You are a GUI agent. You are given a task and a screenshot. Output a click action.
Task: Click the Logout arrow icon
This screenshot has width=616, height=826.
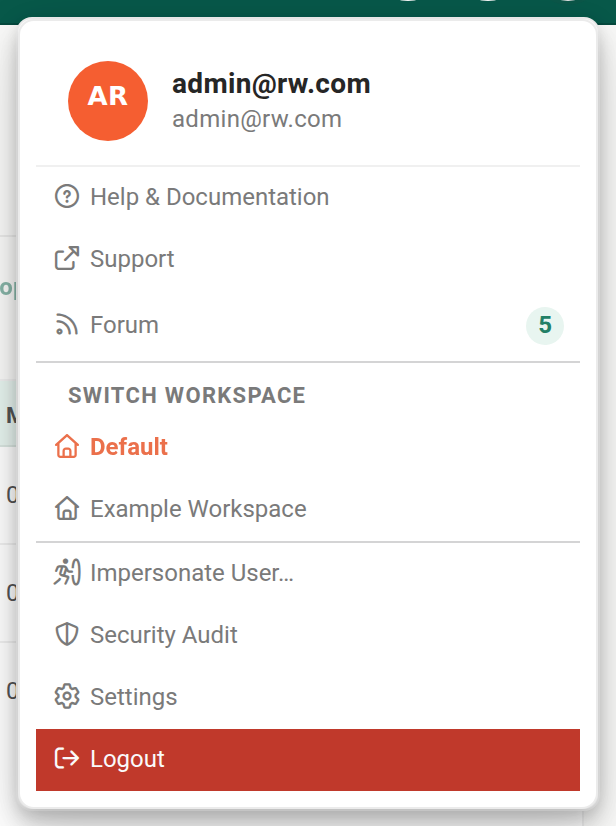(67, 759)
